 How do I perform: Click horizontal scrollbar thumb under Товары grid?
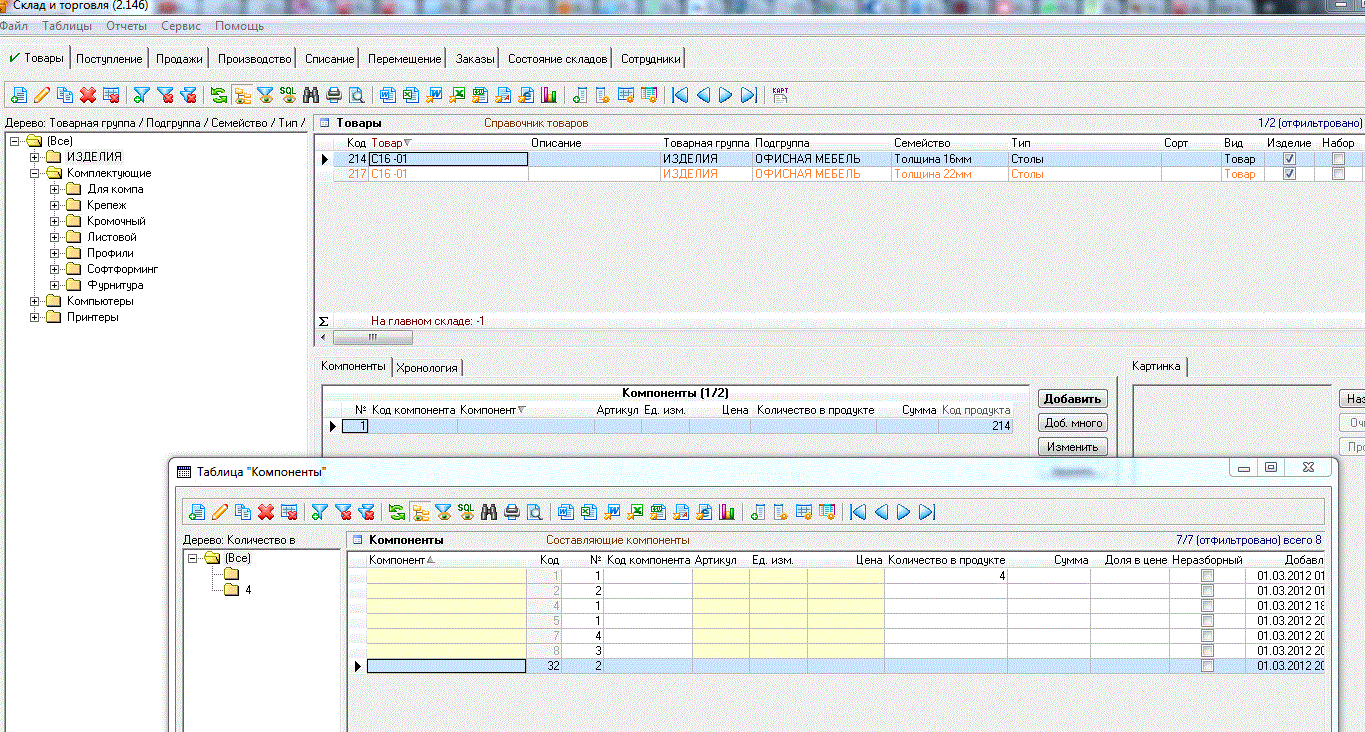[372, 338]
